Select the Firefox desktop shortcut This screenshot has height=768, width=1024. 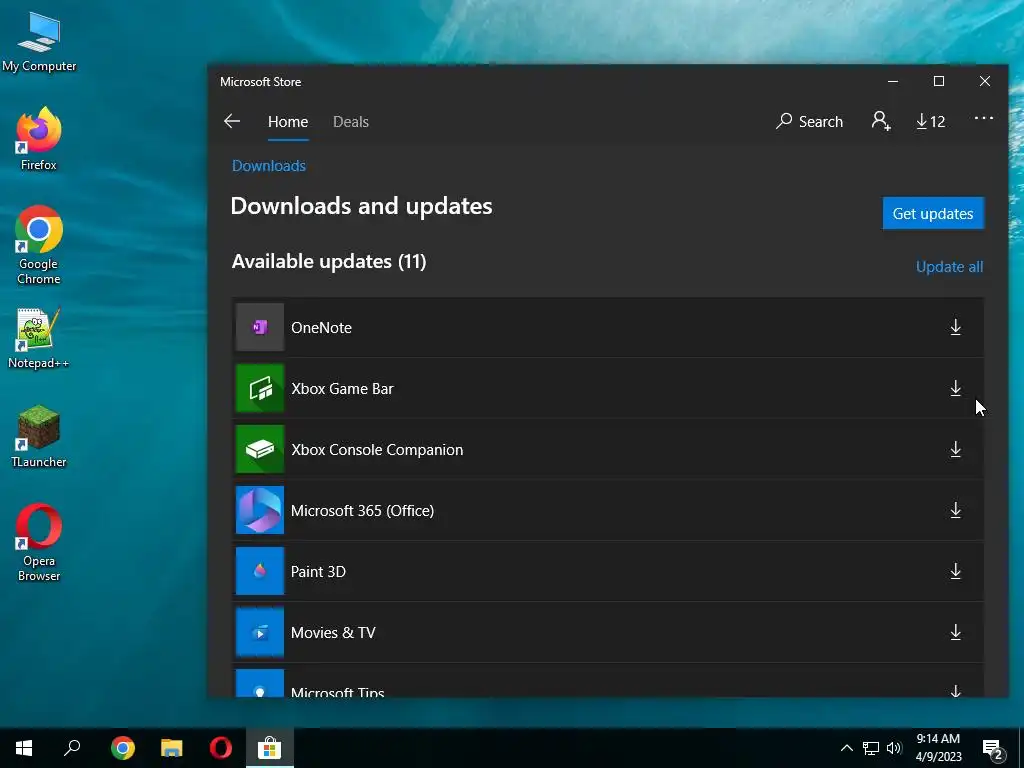click(x=39, y=138)
